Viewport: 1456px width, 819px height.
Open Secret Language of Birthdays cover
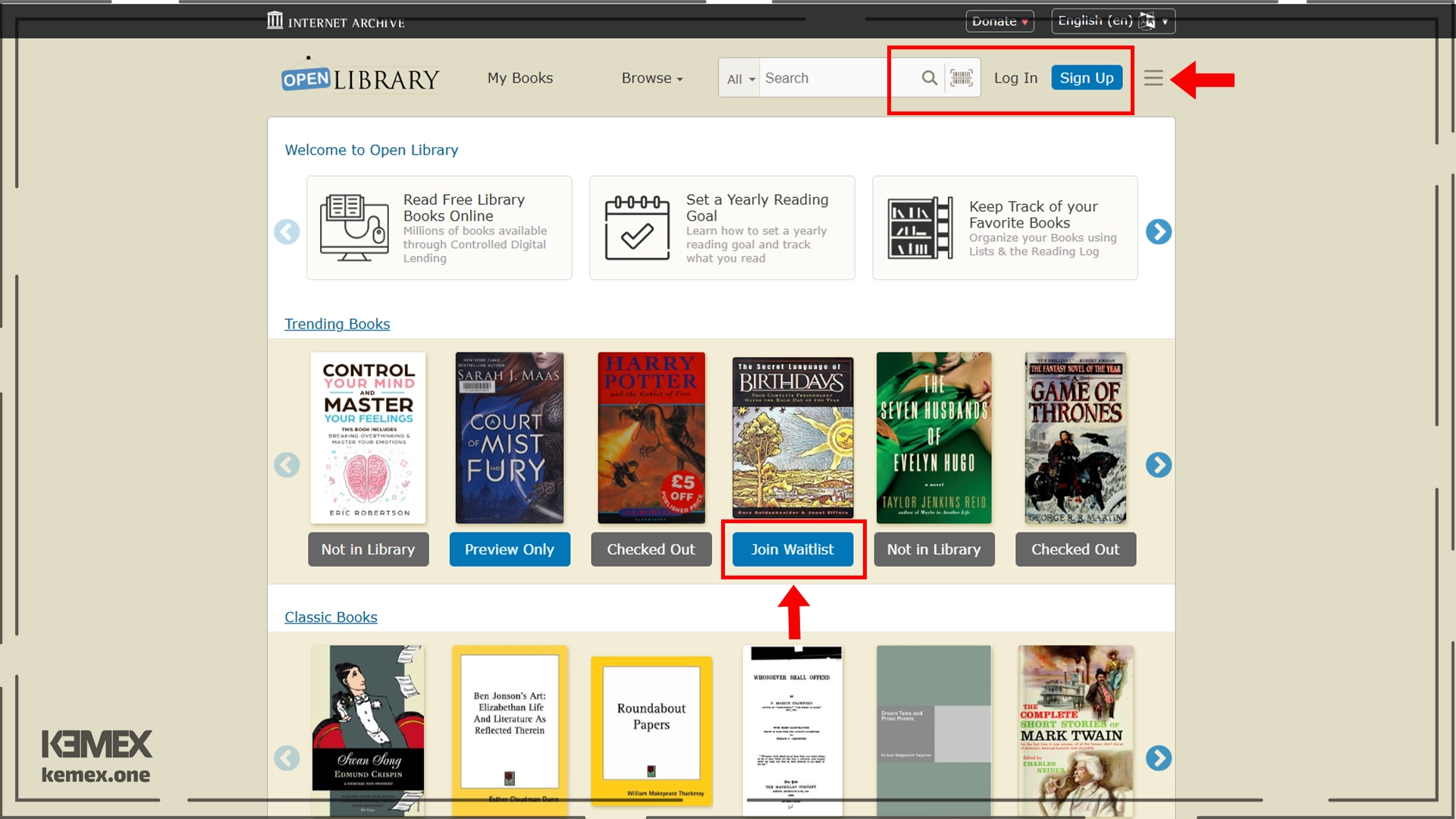(x=792, y=438)
